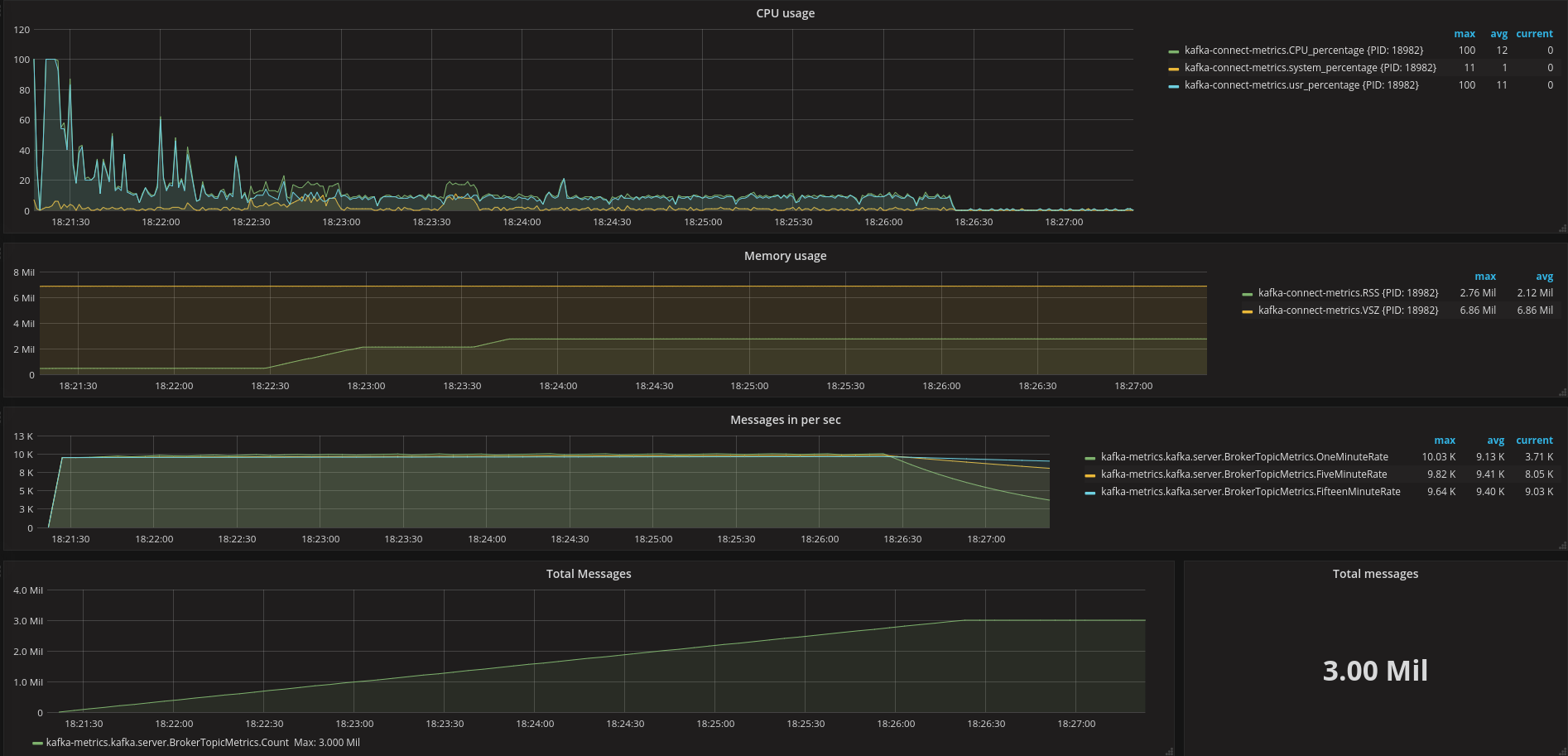Image resolution: width=1568 pixels, height=756 pixels.
Task: Click the 3.00 Mil total messages value
Action: tap(1374, 671)
